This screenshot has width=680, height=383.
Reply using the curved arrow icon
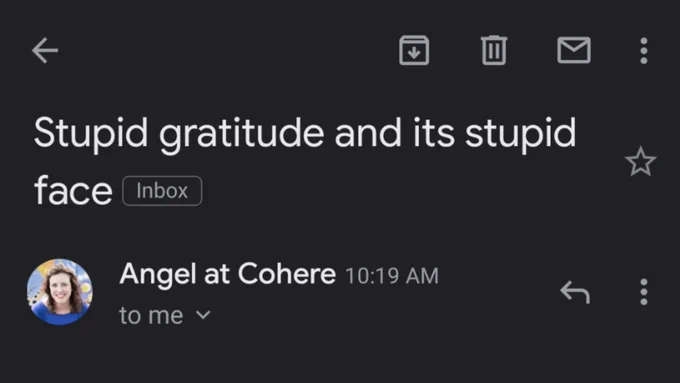tap(575, 292)
